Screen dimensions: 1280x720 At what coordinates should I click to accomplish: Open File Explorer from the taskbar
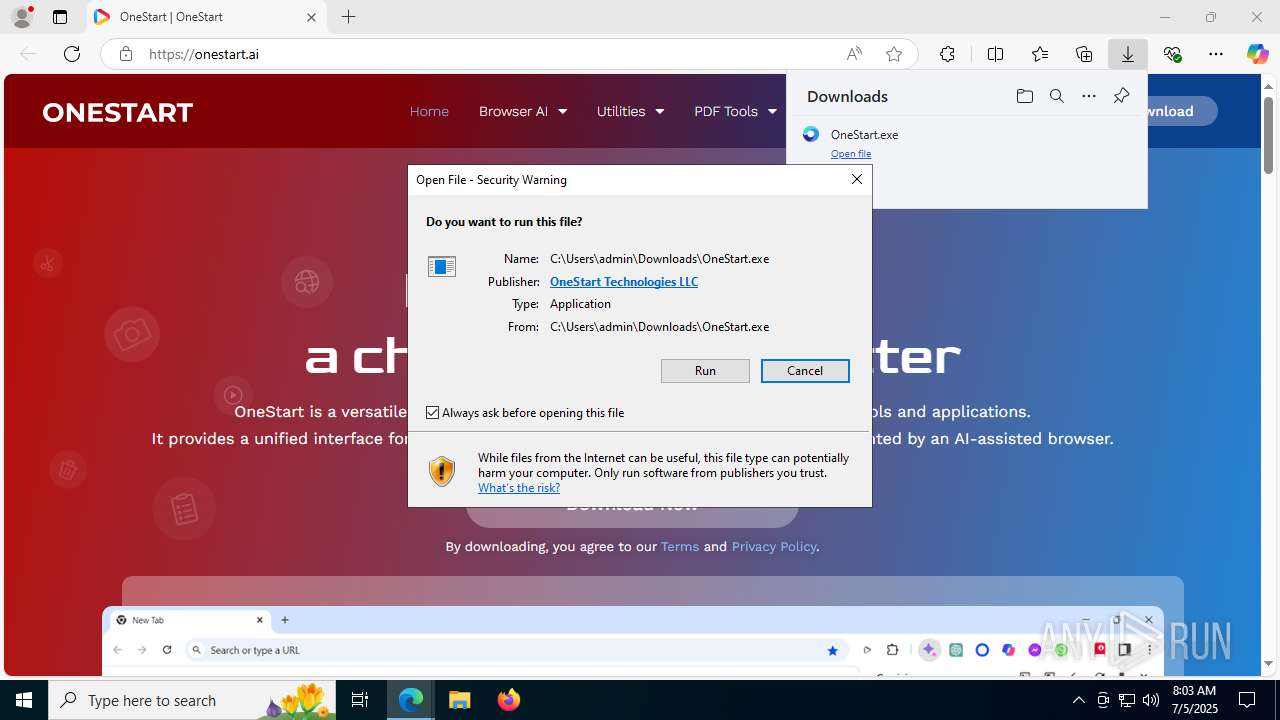pyautogui.click(x=460, y=700)
